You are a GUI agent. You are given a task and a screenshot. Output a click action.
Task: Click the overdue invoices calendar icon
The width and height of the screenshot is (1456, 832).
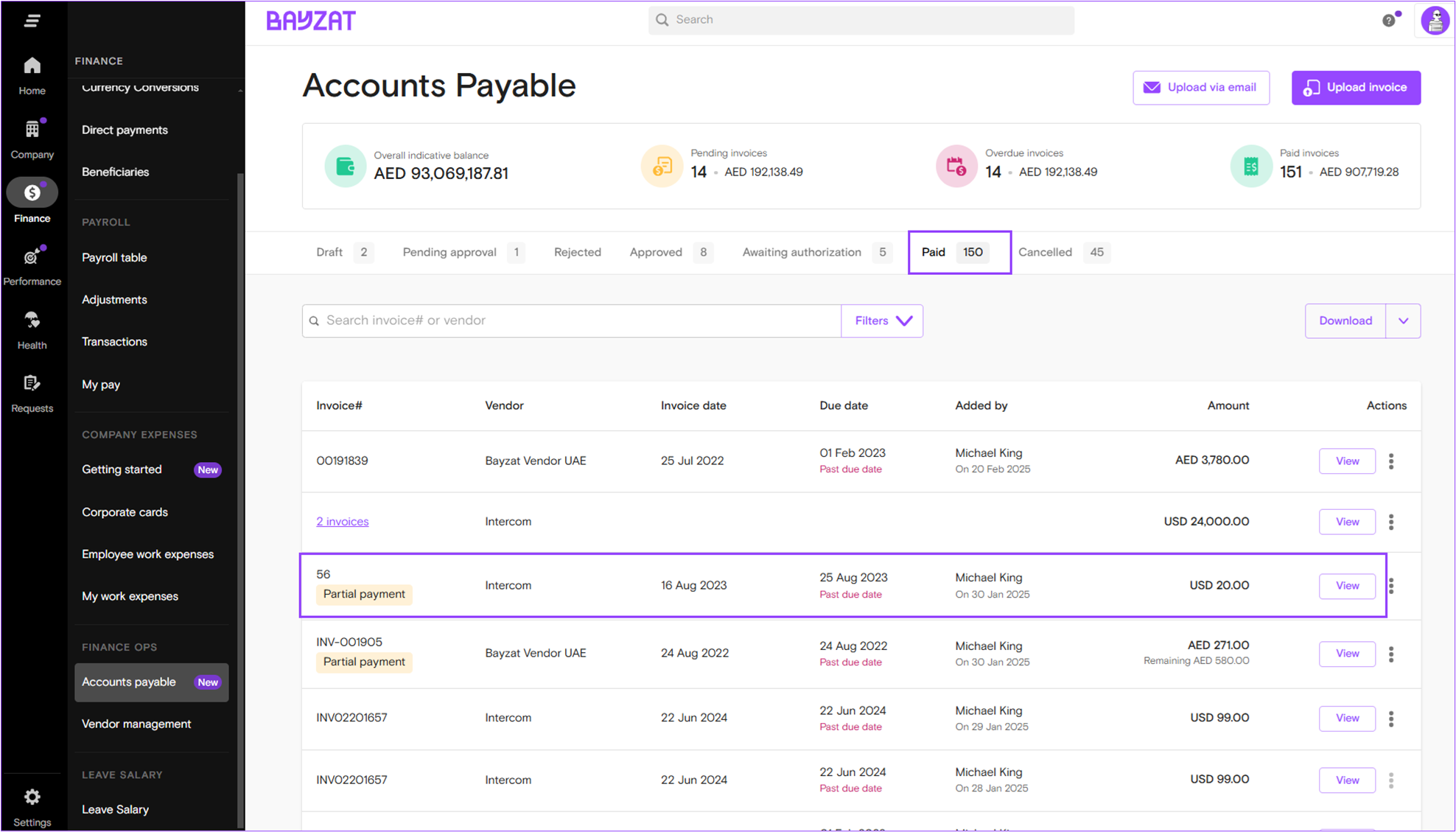[x=956, y=167]
